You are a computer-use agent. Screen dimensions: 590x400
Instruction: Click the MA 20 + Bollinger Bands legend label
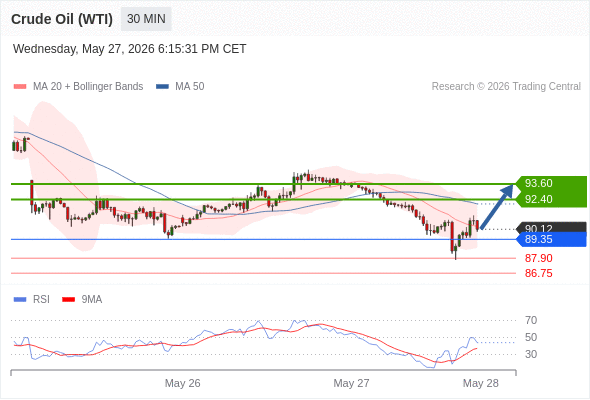click(88, 87)
